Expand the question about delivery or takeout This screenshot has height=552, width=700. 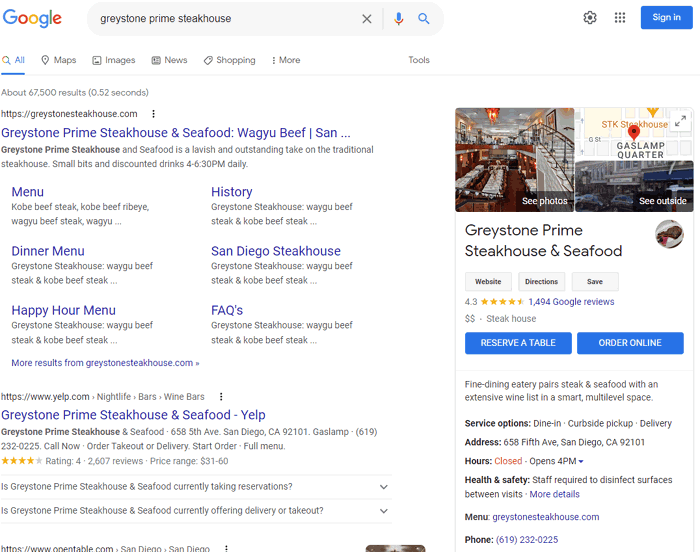[x=384, y=511]
